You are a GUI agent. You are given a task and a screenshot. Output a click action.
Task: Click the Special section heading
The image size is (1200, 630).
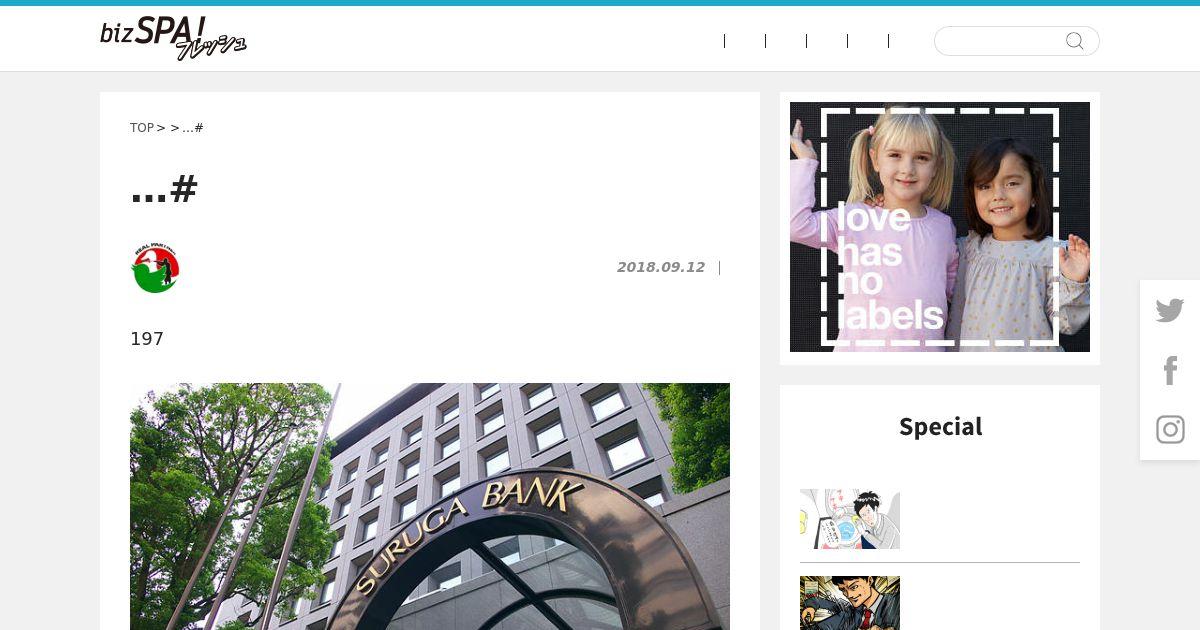940,427
